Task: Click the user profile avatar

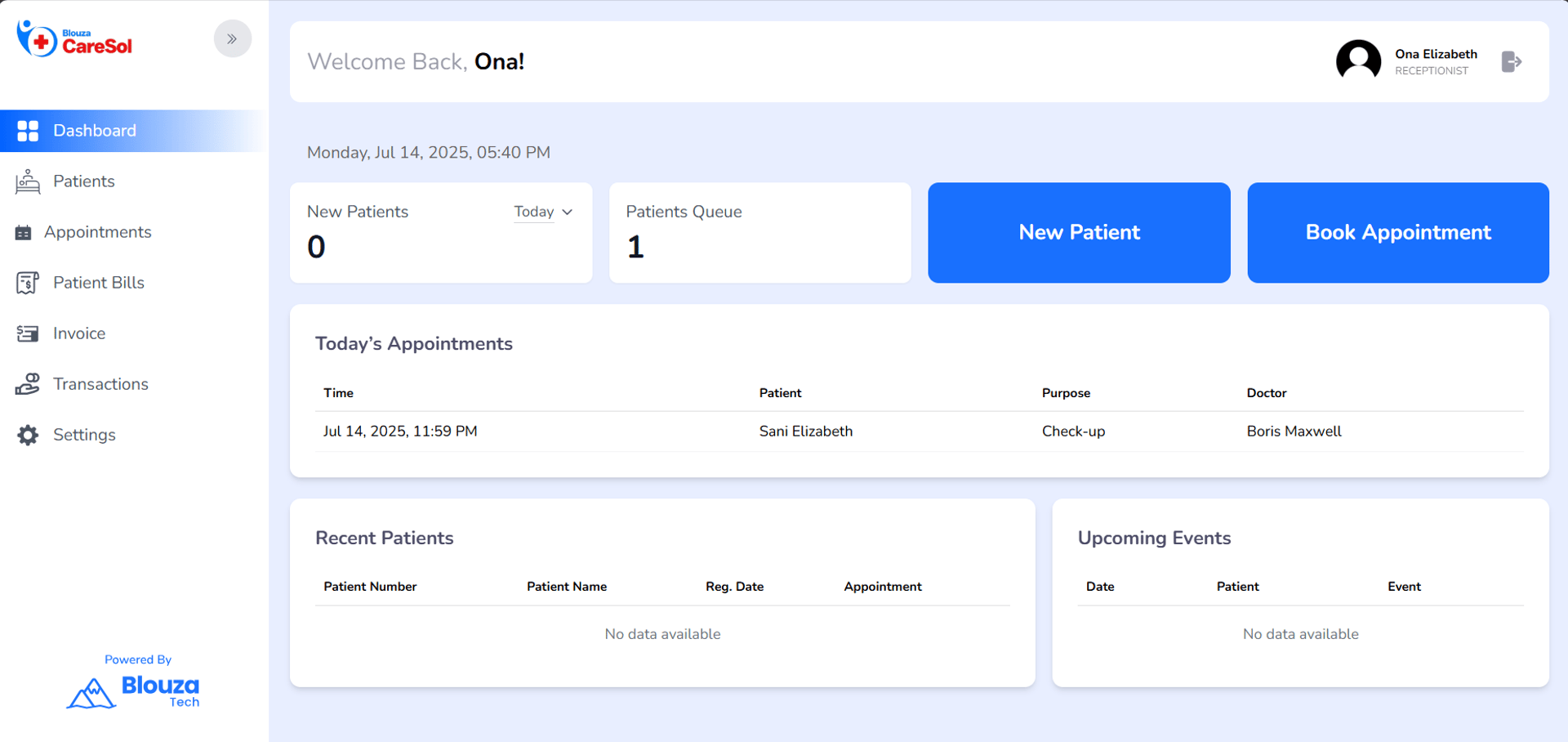Action: [1358, 61]
